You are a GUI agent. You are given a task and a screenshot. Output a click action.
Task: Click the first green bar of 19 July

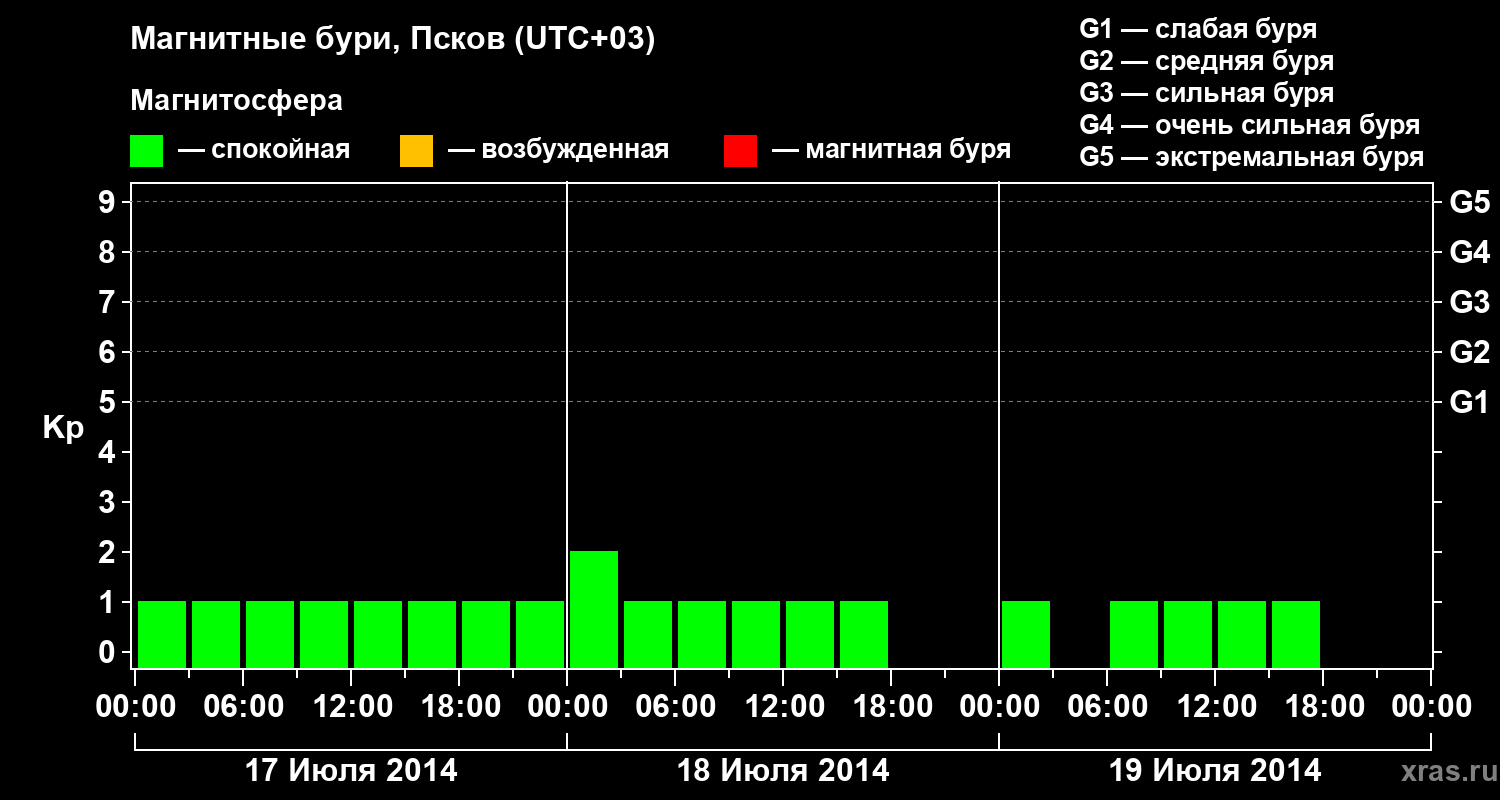(1026, 634)
